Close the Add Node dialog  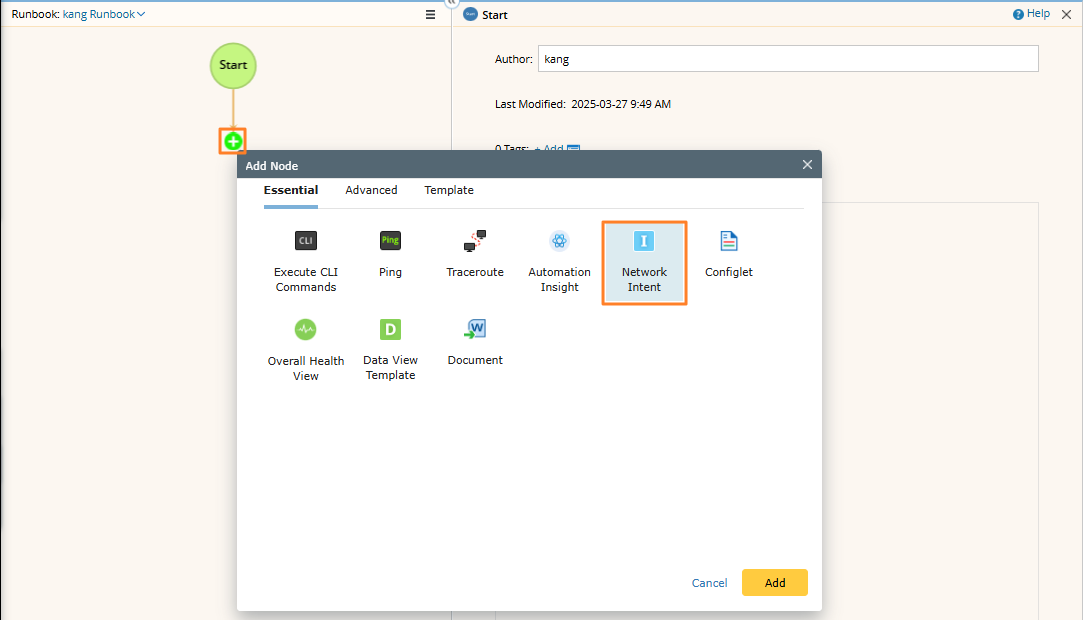tap(807, 165)
